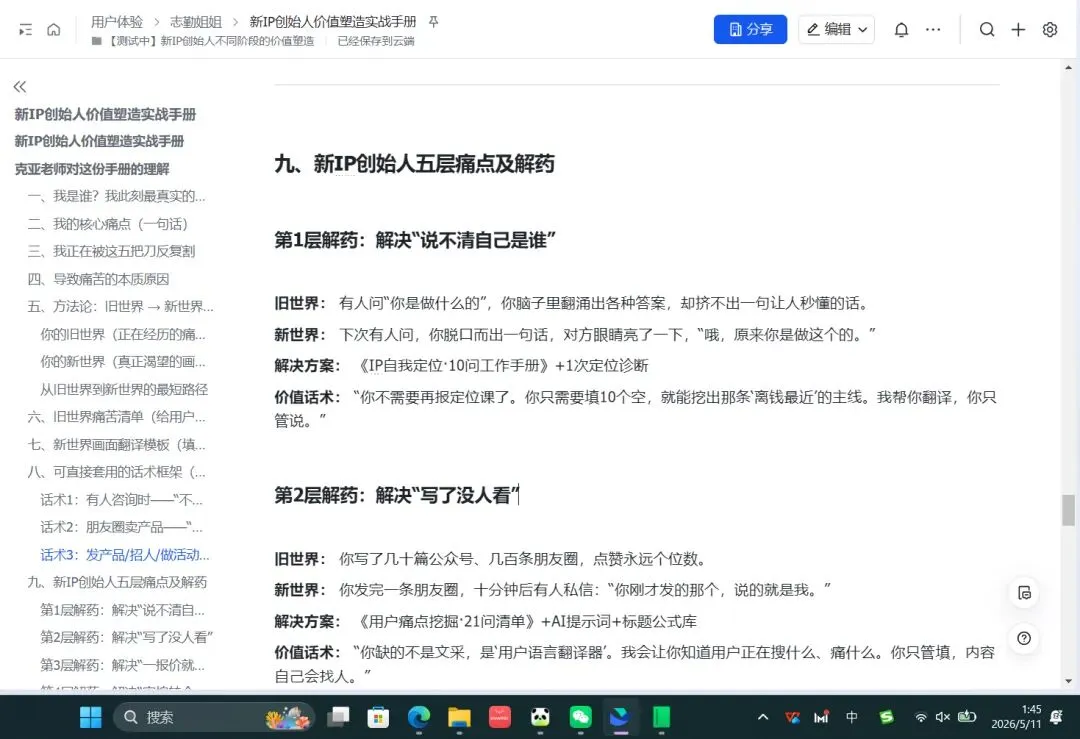This screenshot has width=1080, height=739.
Task: Open the 编辑 mode dropdown
Action: click(836, 30)
